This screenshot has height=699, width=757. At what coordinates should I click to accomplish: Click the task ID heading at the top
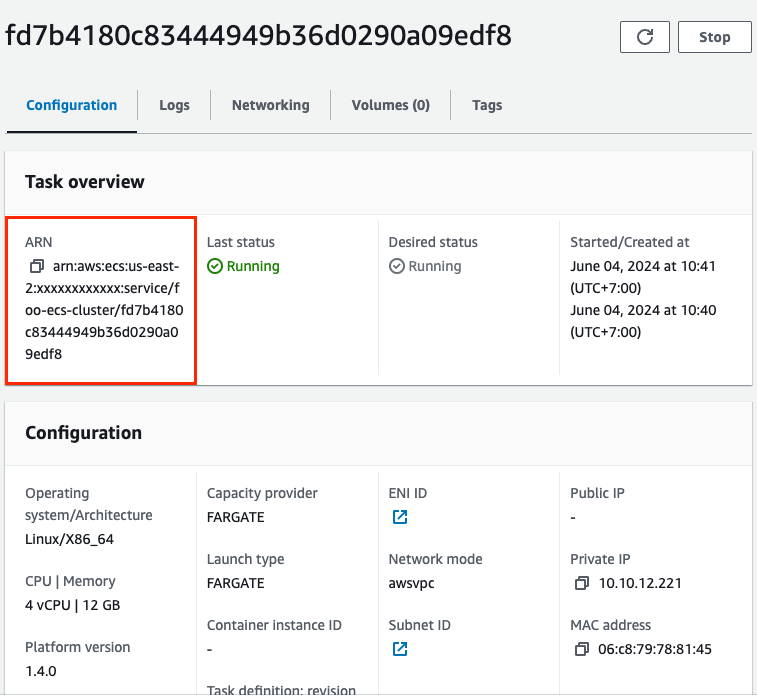pyautogui.click(x=258, y=36)
